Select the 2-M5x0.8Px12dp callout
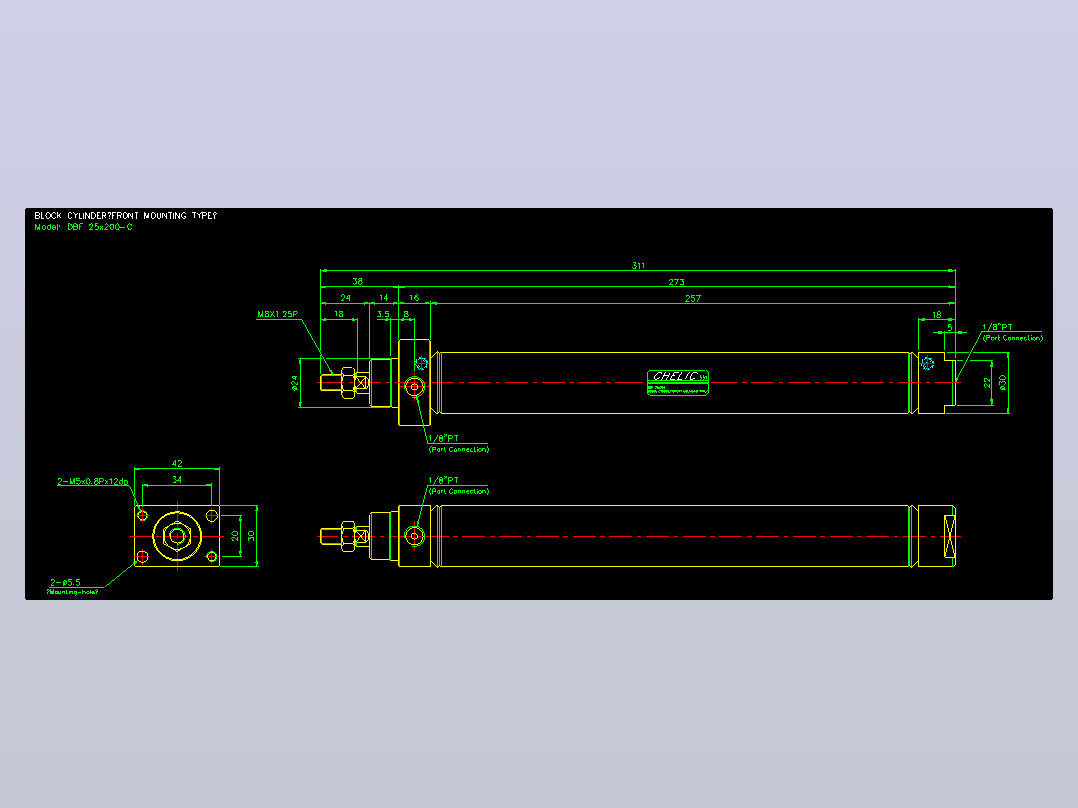The width and height of the screenshot is (1078, 808). tap(93, 481)
